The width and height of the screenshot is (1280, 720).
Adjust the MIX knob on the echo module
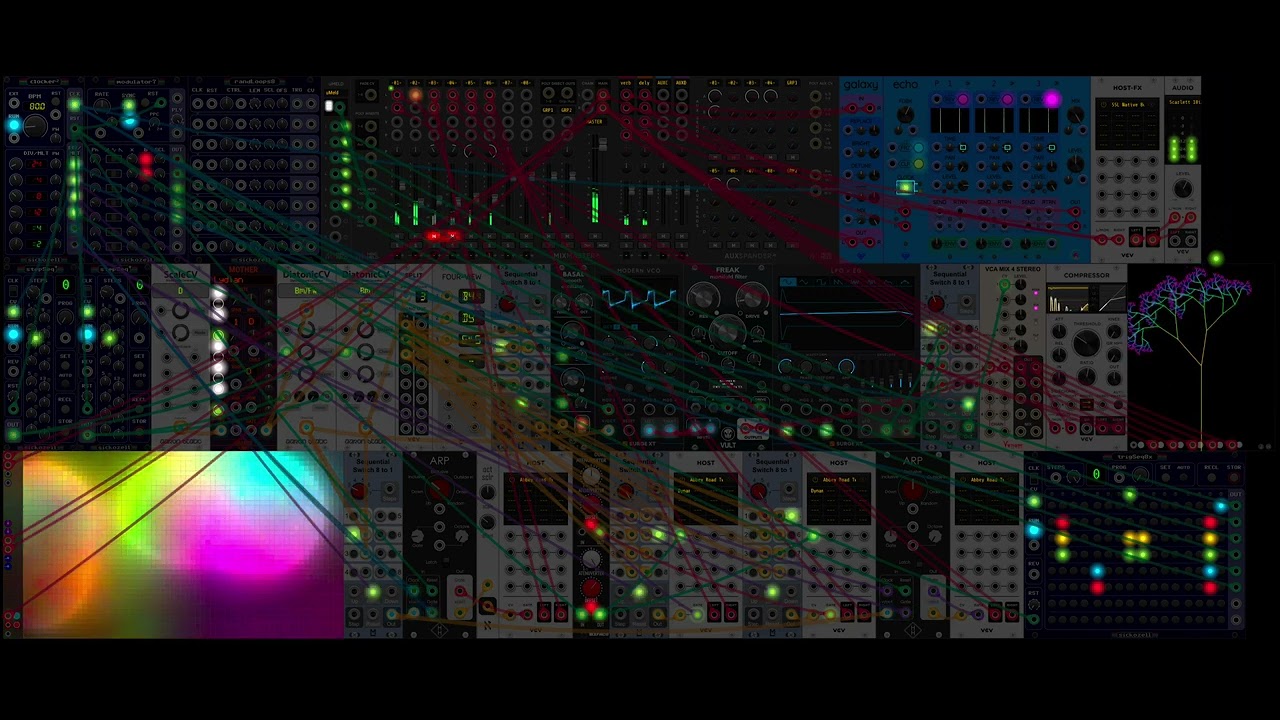coord(1075,116)
